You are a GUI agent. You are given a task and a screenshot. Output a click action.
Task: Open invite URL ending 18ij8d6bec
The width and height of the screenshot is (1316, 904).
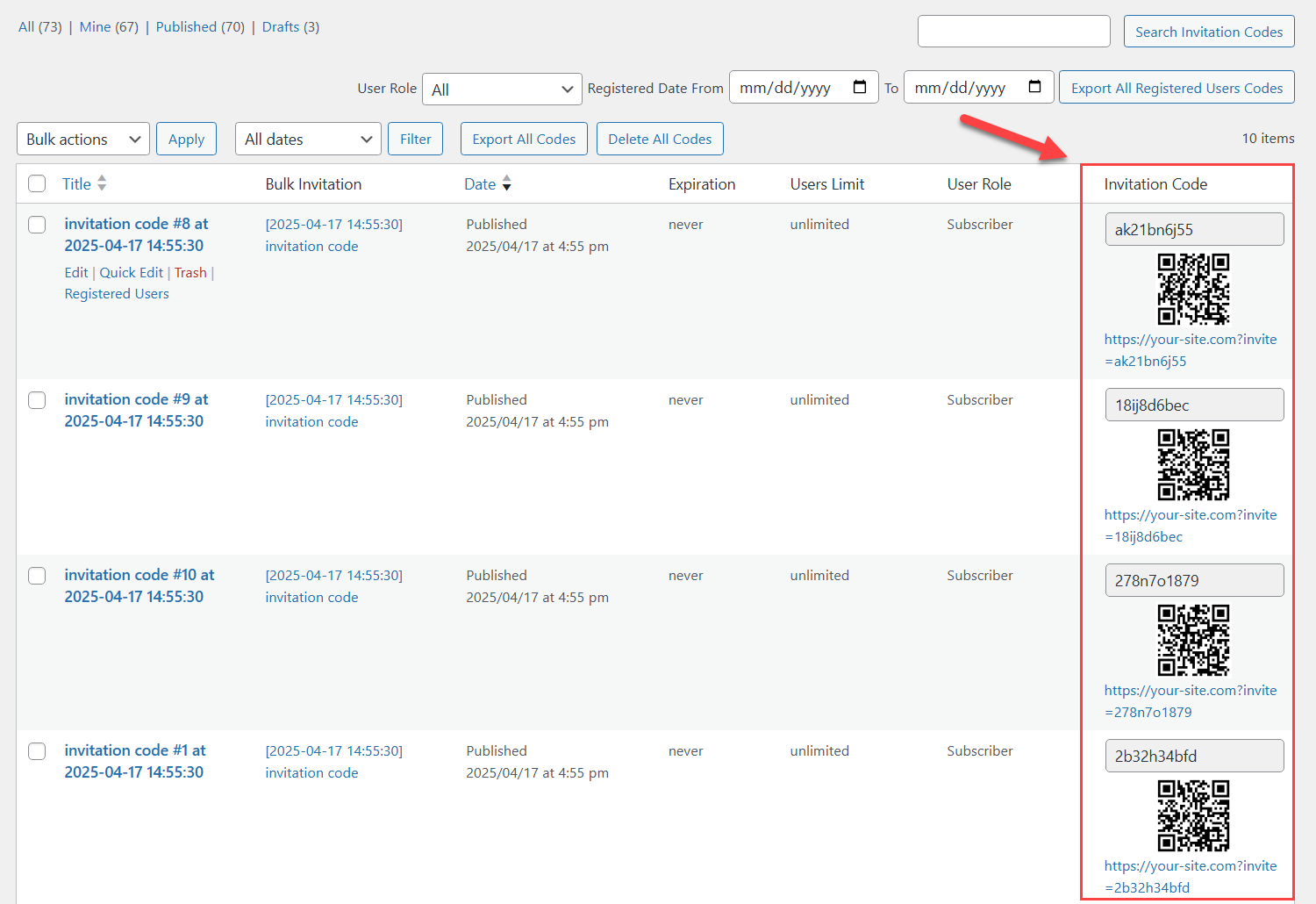(1191, 526)
